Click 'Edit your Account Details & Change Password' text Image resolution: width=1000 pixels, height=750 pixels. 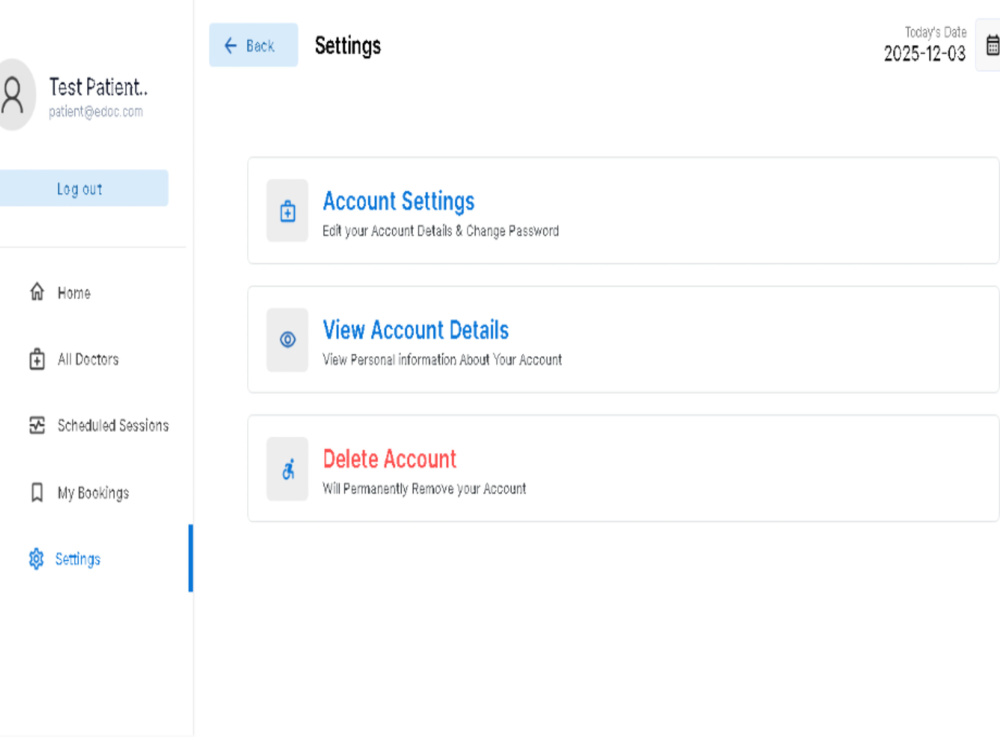pyautogui.click(x=441, y=231)
